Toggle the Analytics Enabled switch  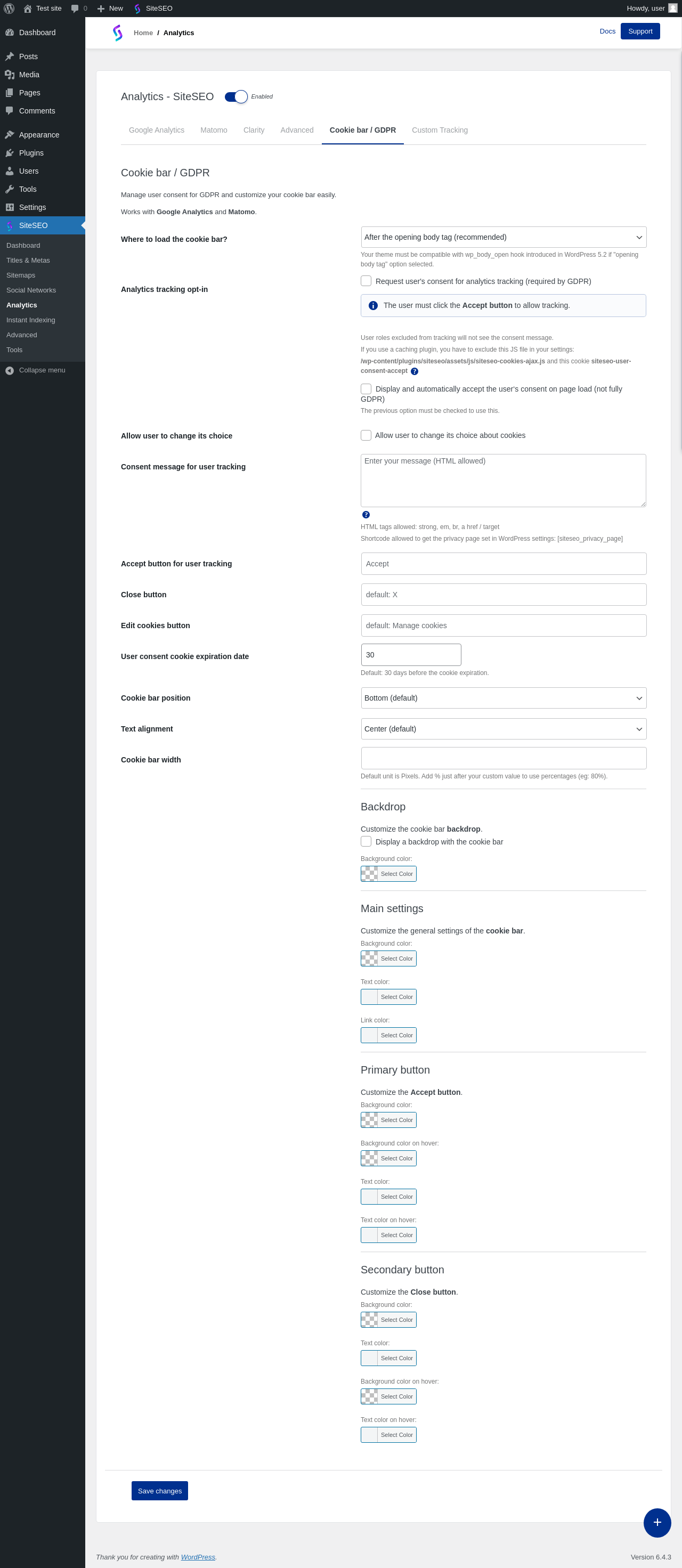click(236, 97)
